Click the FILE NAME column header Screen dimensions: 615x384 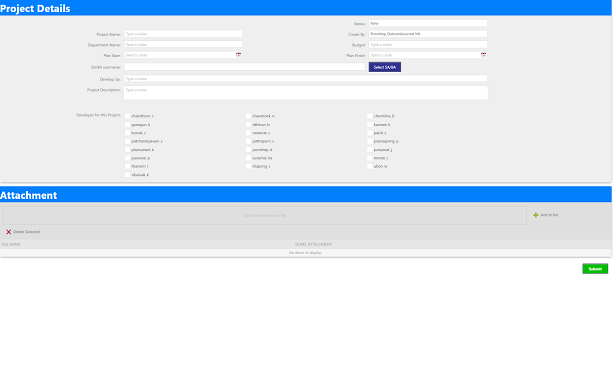(x=11, y=244)
